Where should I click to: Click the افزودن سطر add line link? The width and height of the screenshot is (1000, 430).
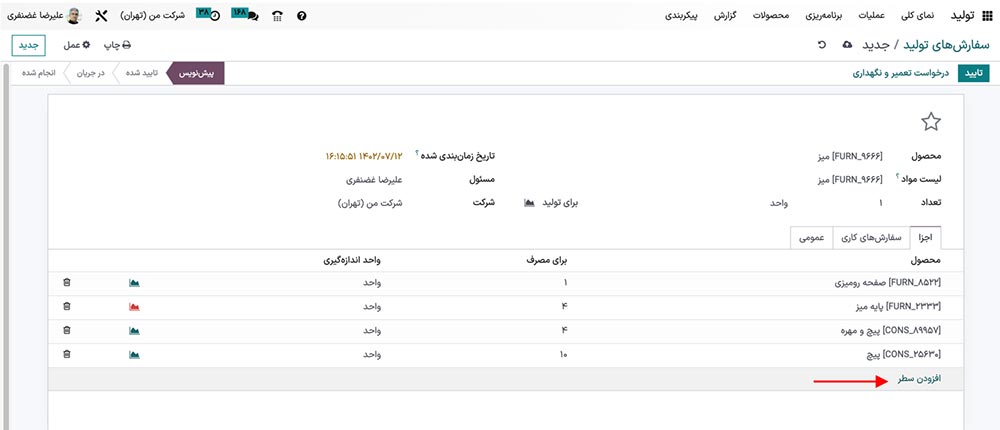pos(920,379)
